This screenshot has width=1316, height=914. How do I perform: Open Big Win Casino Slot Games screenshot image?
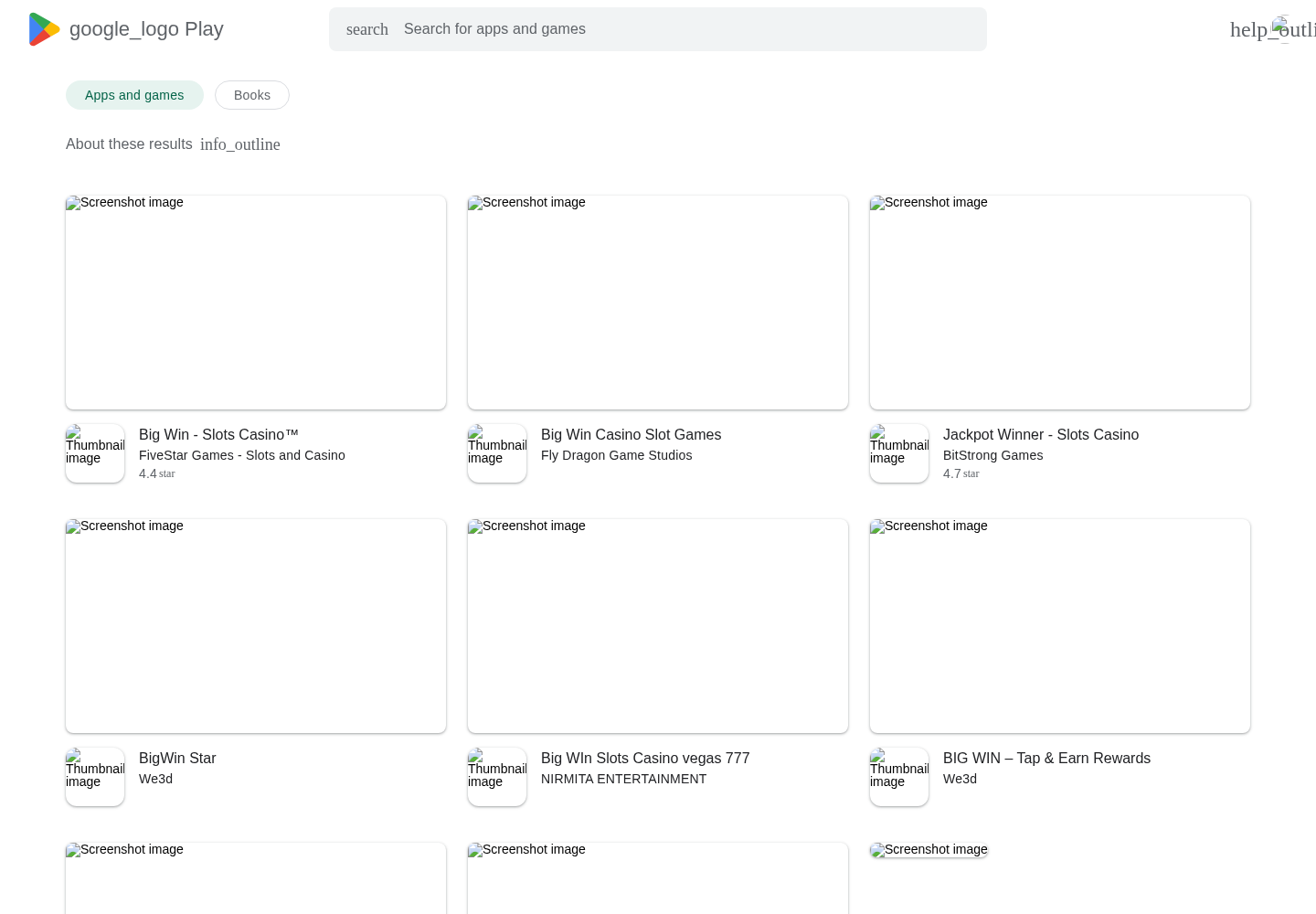point(658,303)
